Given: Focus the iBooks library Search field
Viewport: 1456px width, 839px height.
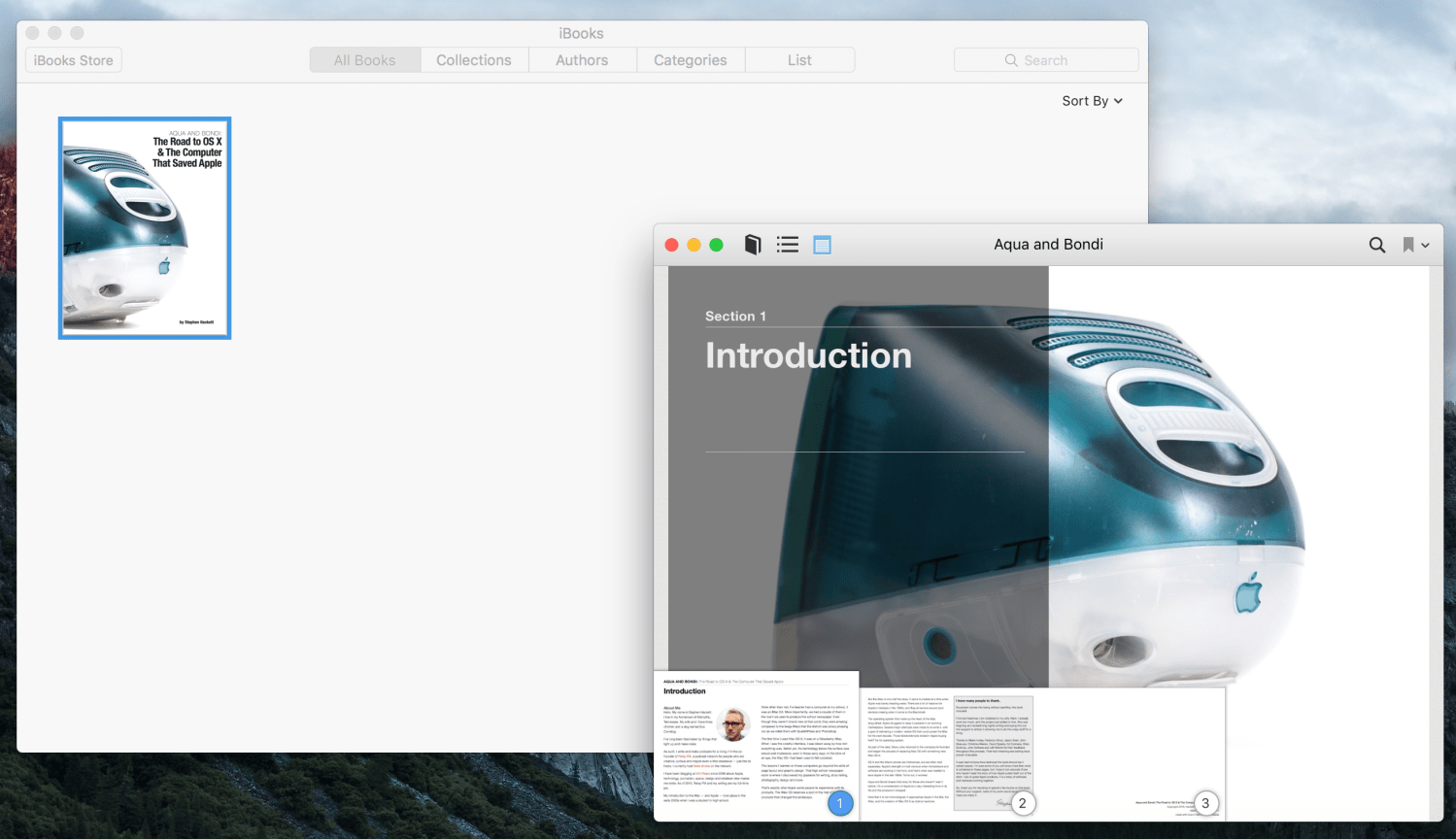Looking at the screenshot, I should [1046, 60].
